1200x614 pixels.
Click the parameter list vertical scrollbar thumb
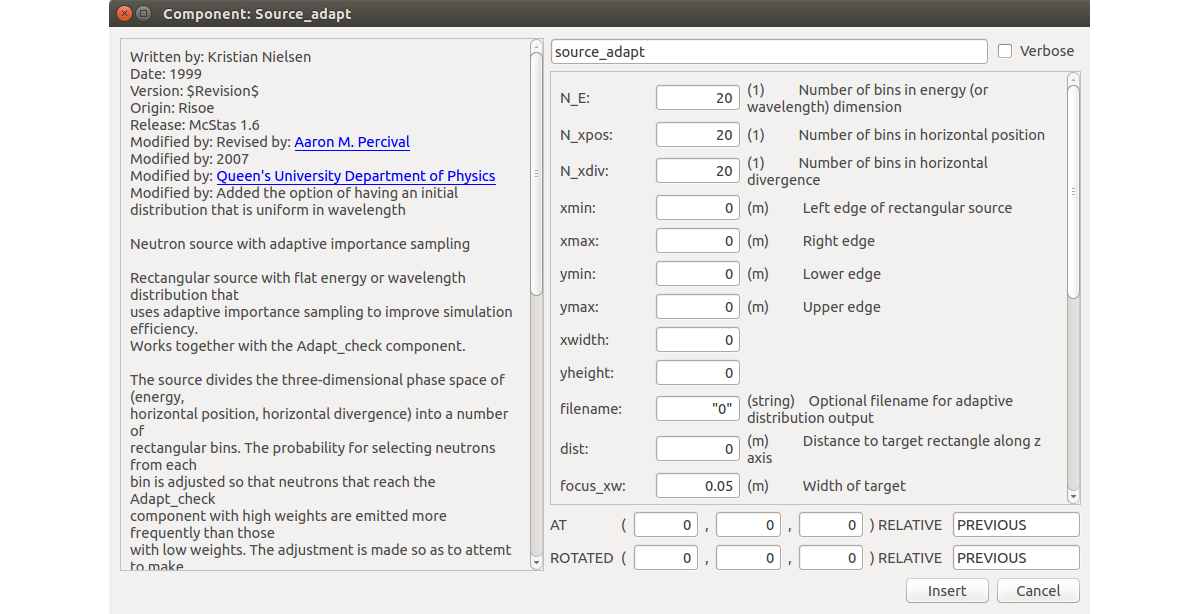1073,190
